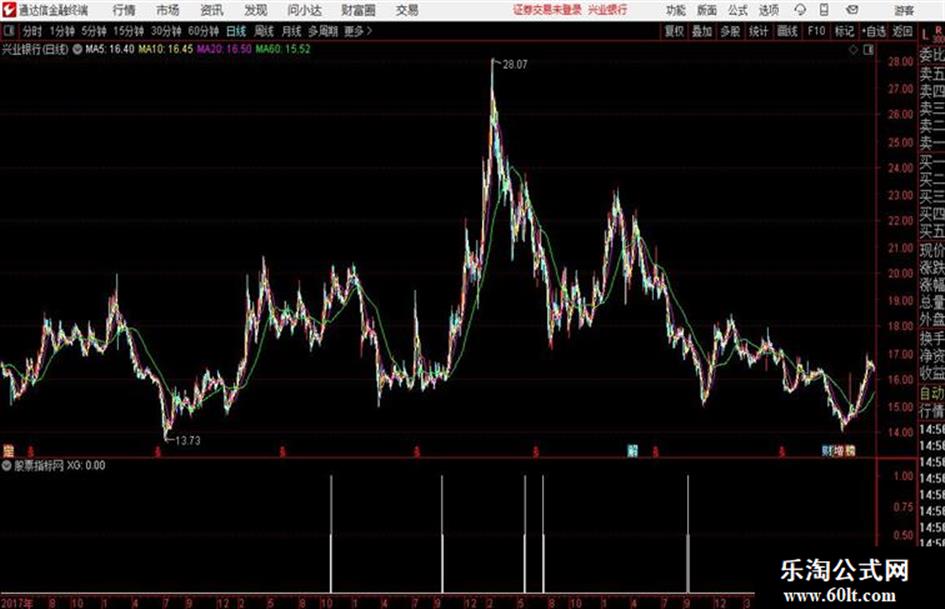Open the 选项 menu
The width and height of the screenshot is (945, 609).
[768, 10]
